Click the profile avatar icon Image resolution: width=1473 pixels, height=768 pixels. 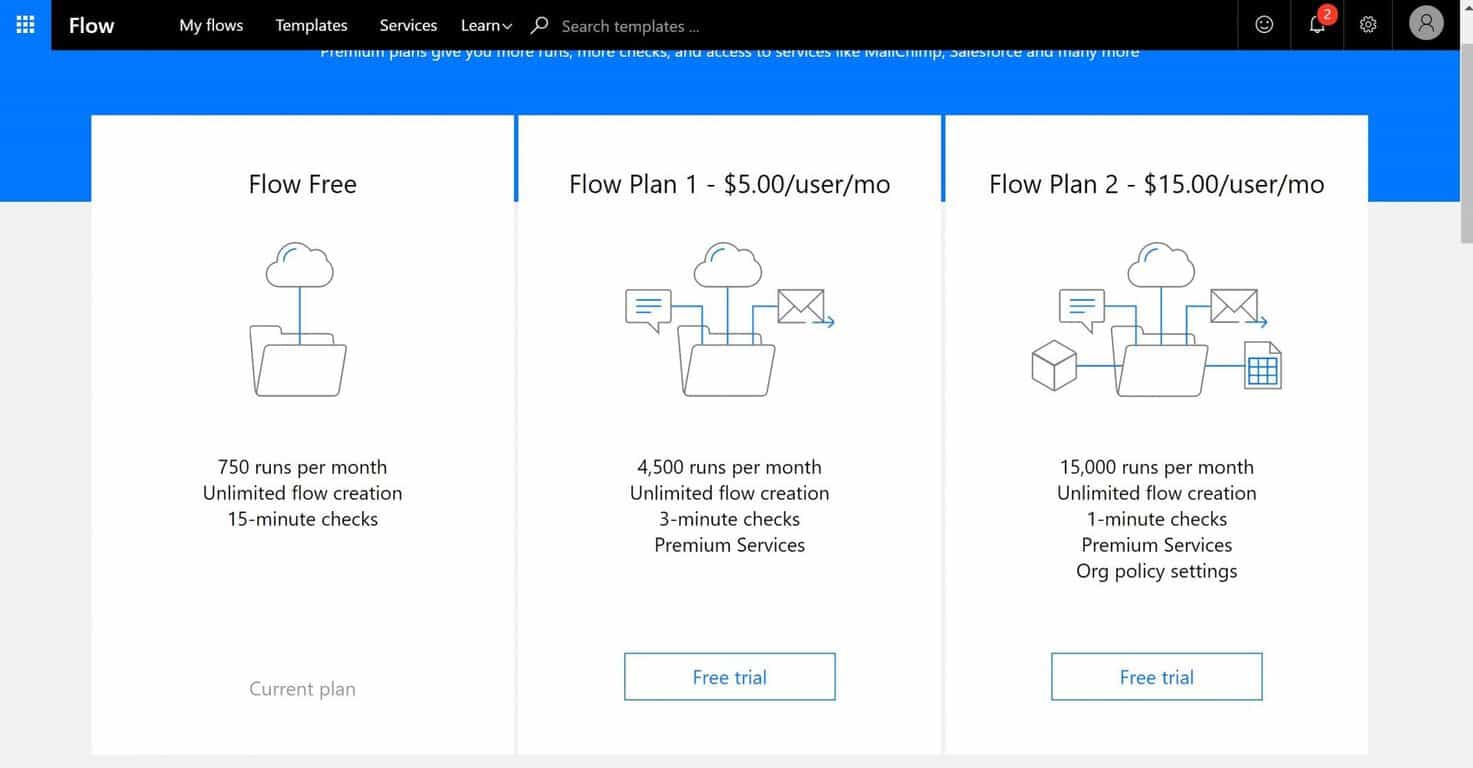[x=1426, y=23]
